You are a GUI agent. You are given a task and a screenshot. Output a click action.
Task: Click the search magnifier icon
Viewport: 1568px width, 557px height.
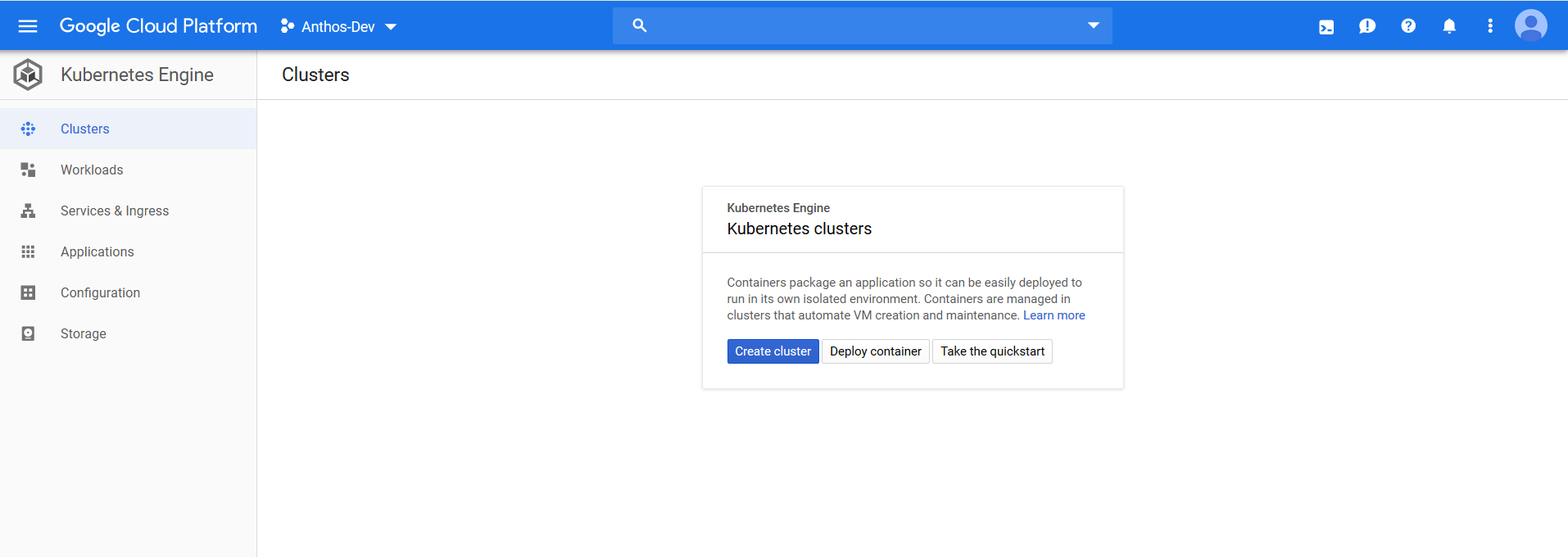tap(640, 26)
